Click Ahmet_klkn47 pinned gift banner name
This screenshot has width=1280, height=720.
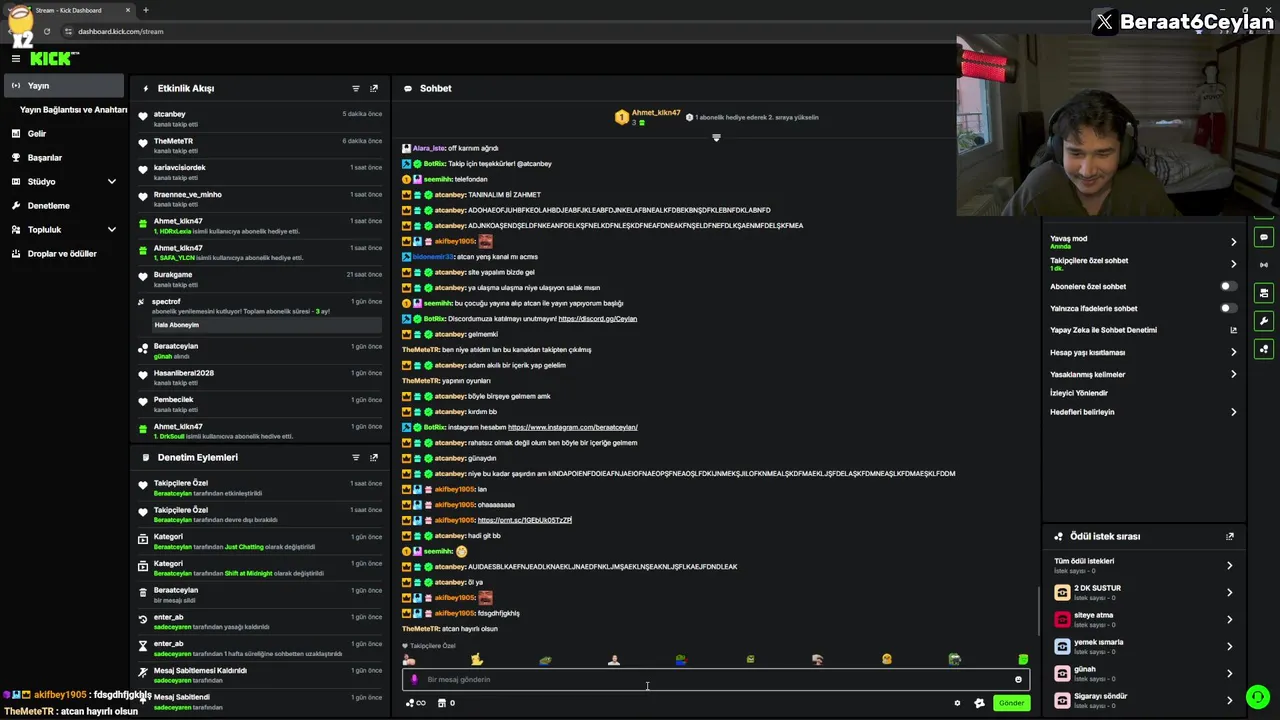click(x=656, y=113)
